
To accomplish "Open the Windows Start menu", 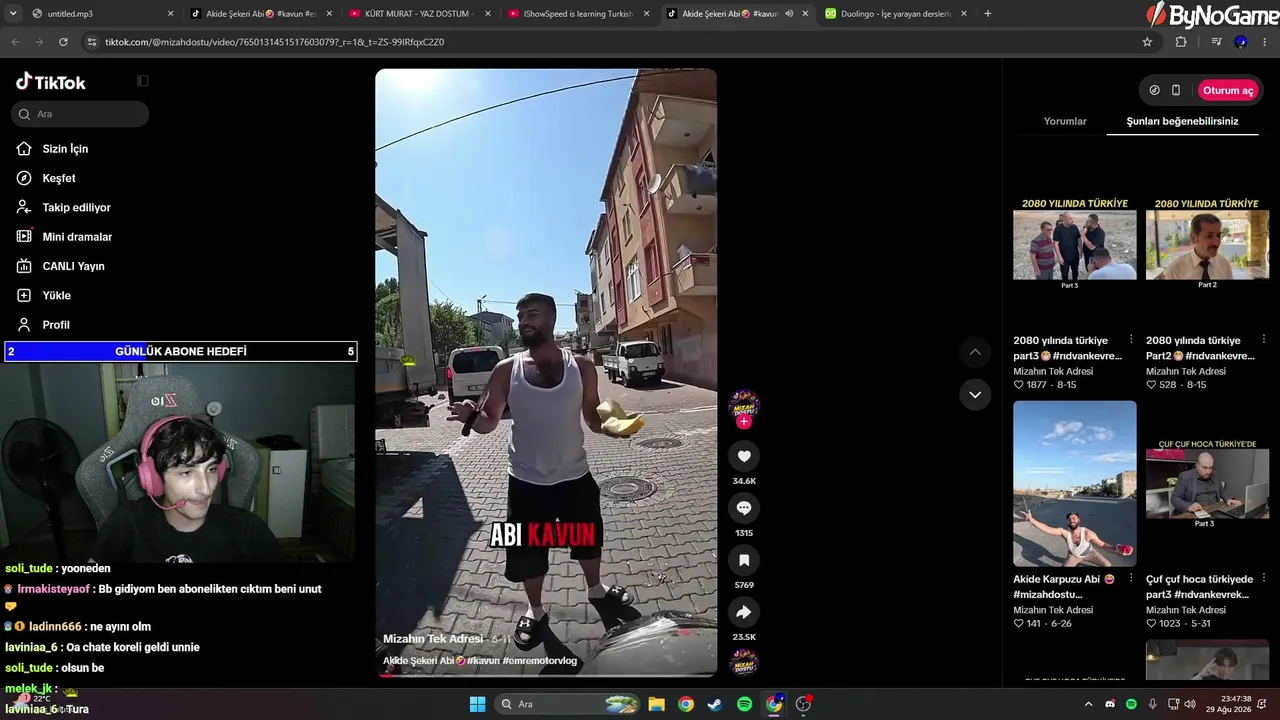I will (477, 704).
